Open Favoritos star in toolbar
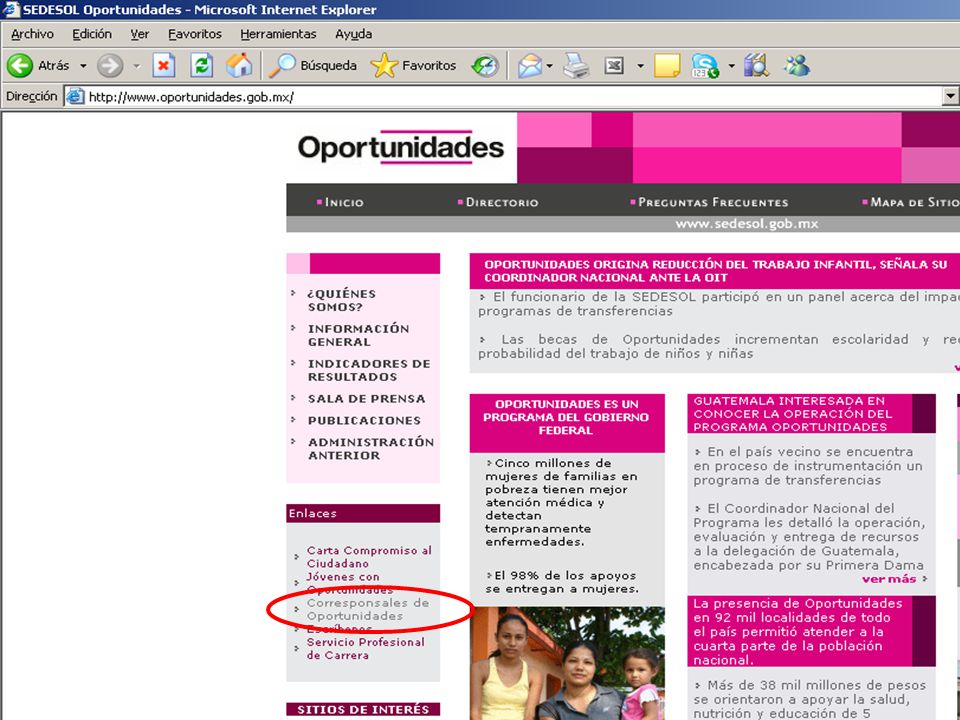960x720 pixels. tap(414, 66)
